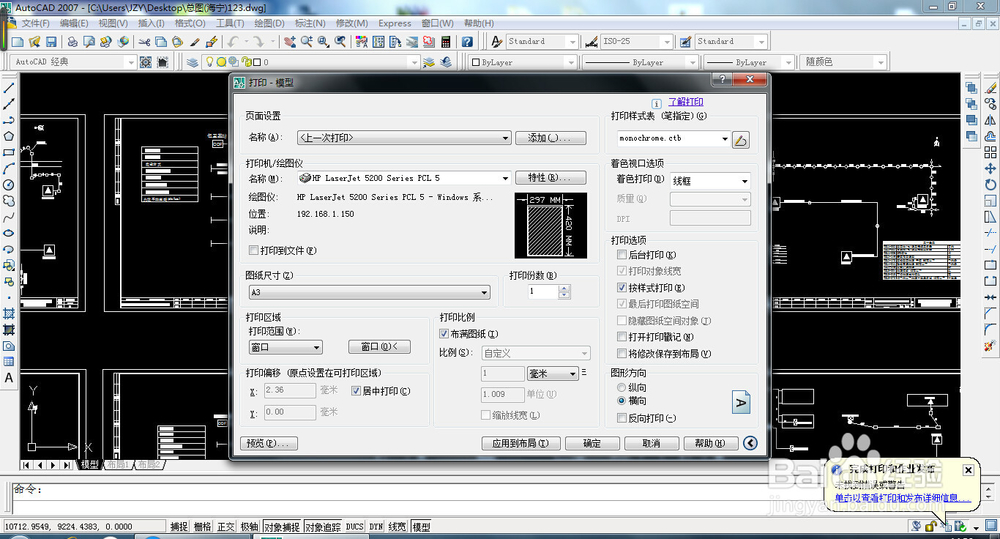Open the monochrome.ctb plot style dropdown
The height and width of the screenshot is (539, 1000).
point(673,138)
